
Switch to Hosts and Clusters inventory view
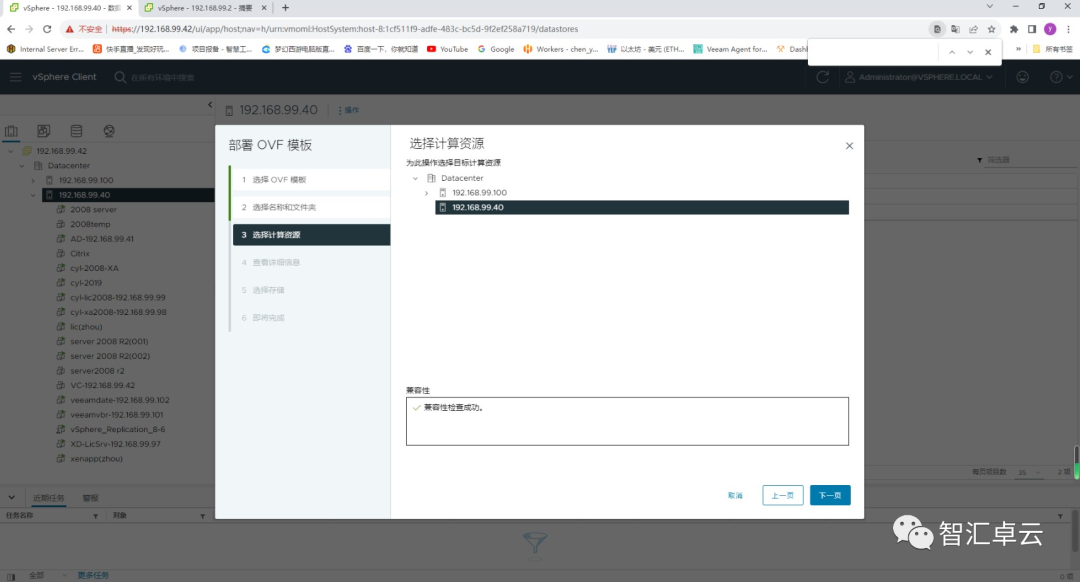[x=11, y=131]
